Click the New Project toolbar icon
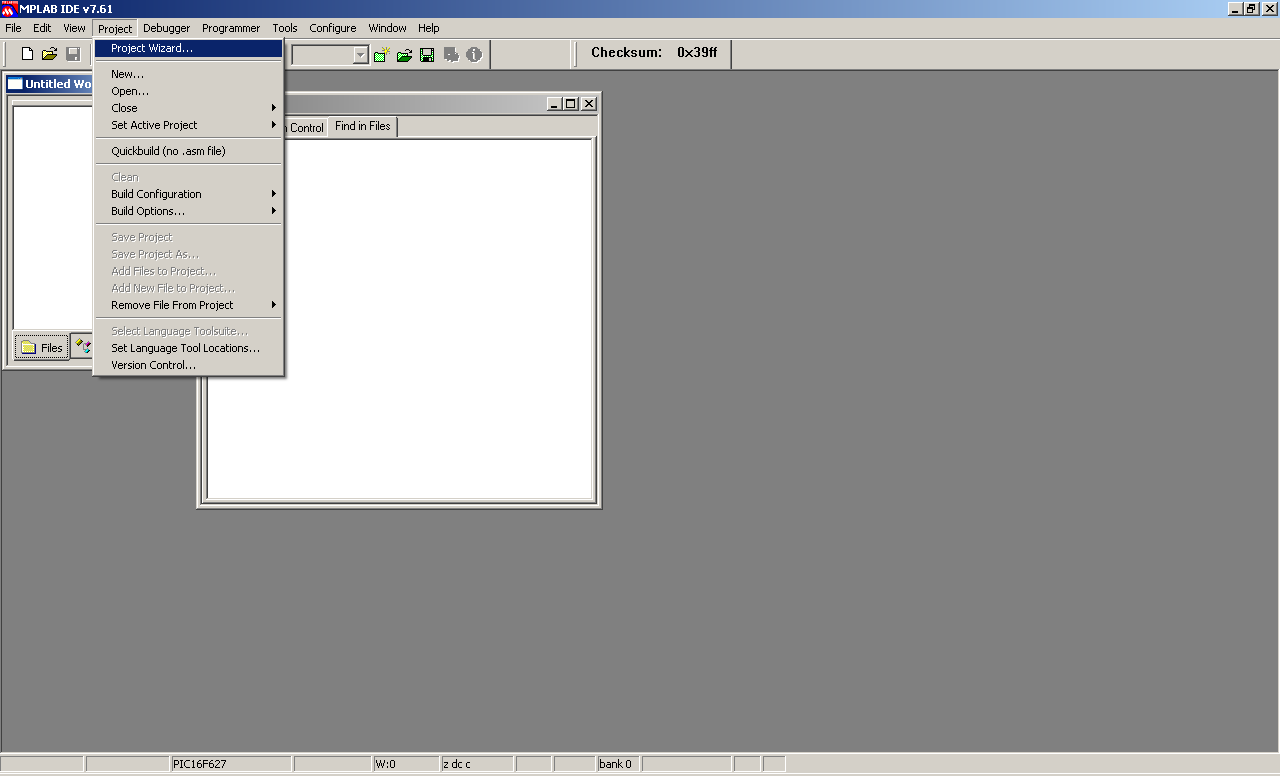 [x=382, y=55]
